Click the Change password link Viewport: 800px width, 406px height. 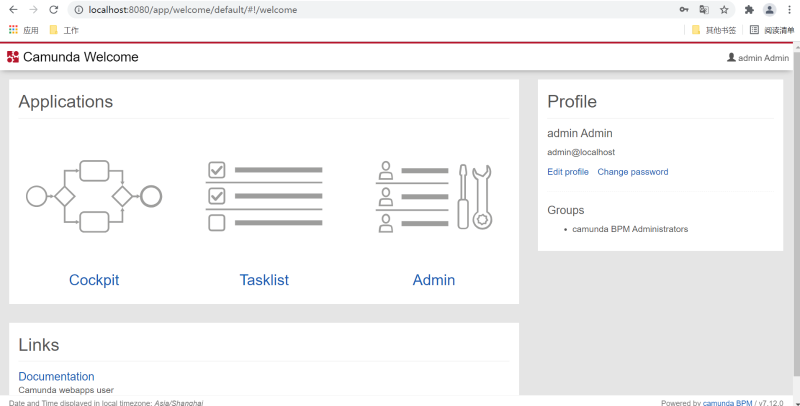pos(633,172)
